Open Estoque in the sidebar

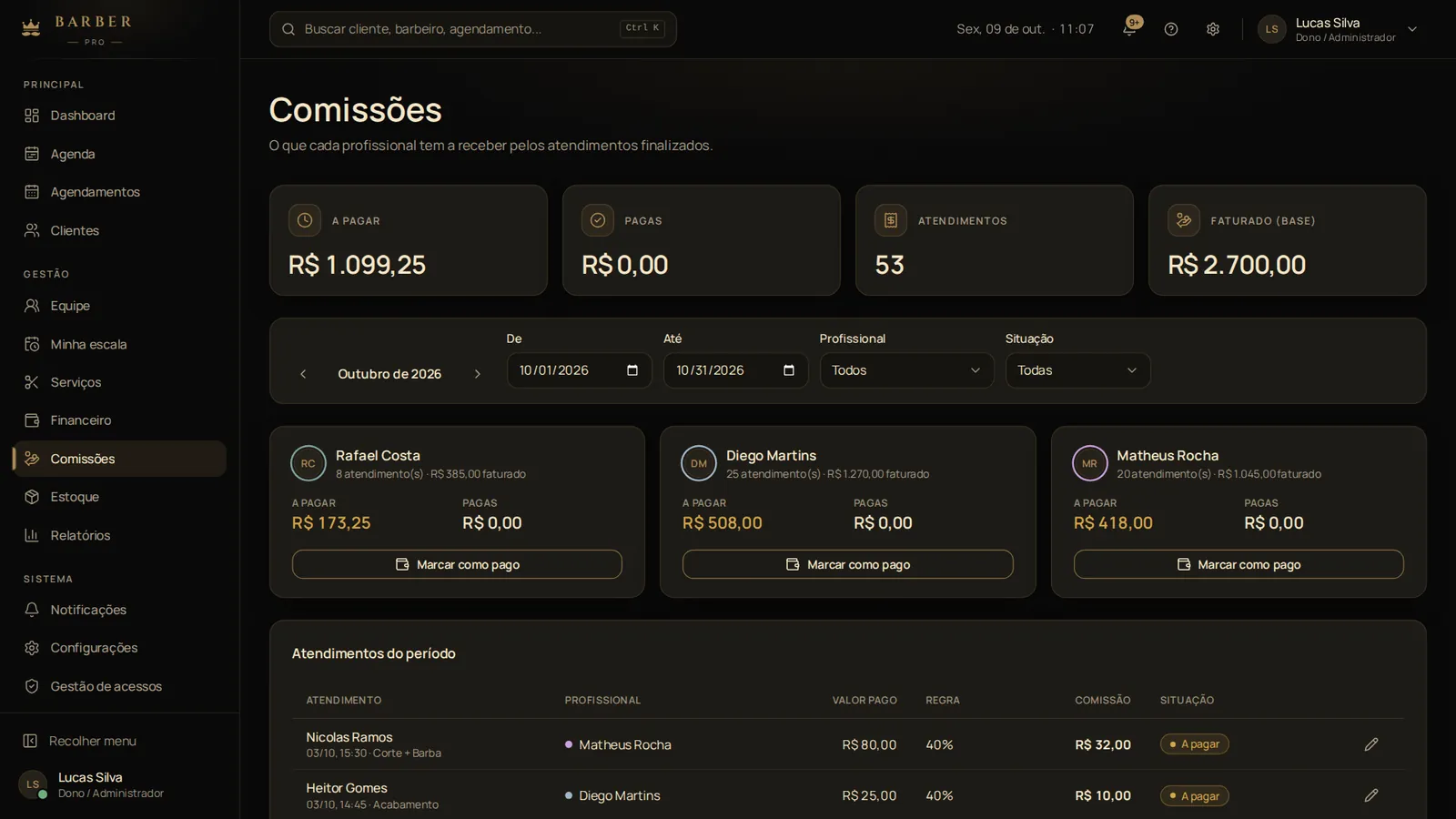119,497
